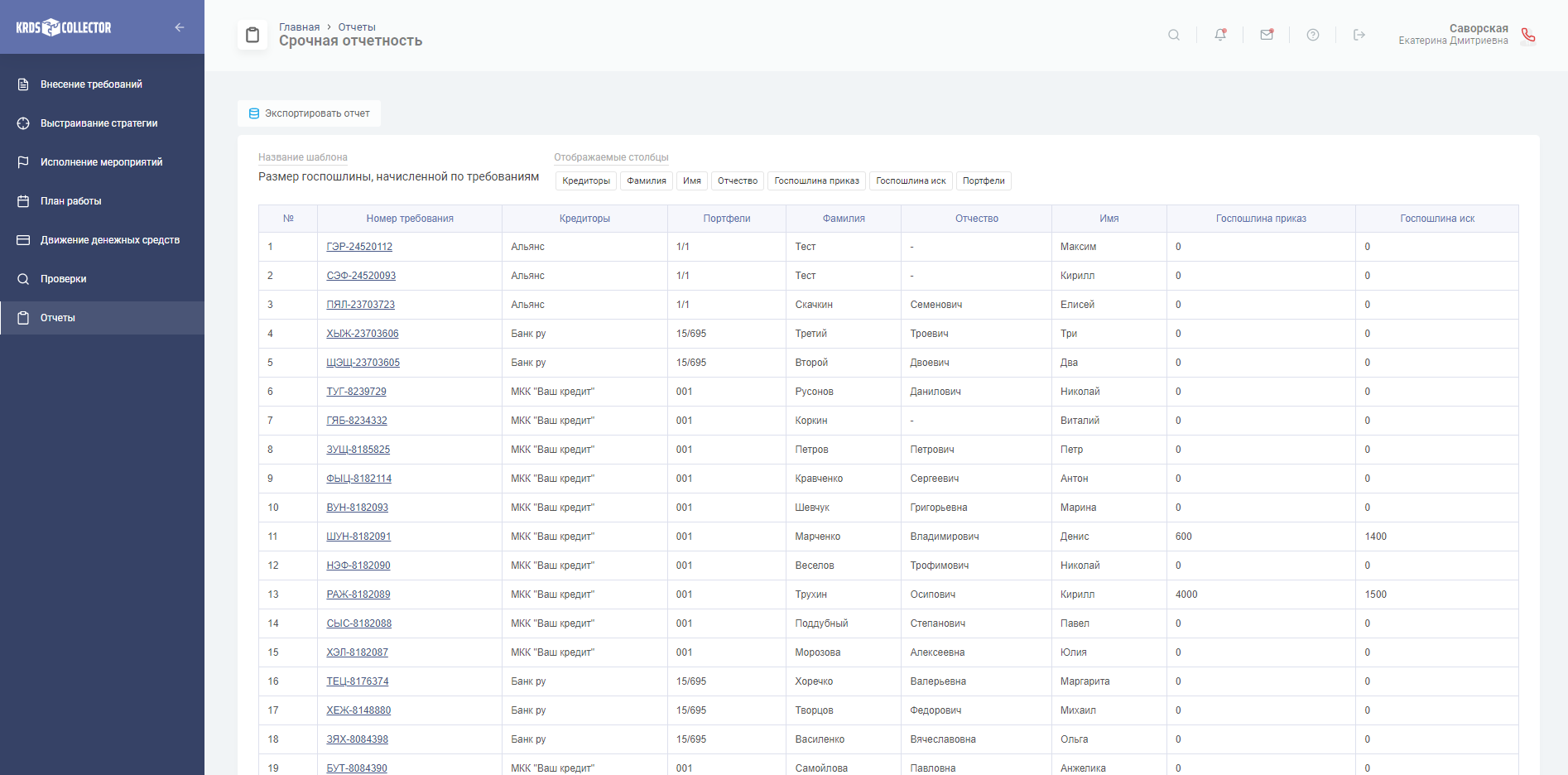Click the 4000 value in Трухин row

click(1186, 594)
